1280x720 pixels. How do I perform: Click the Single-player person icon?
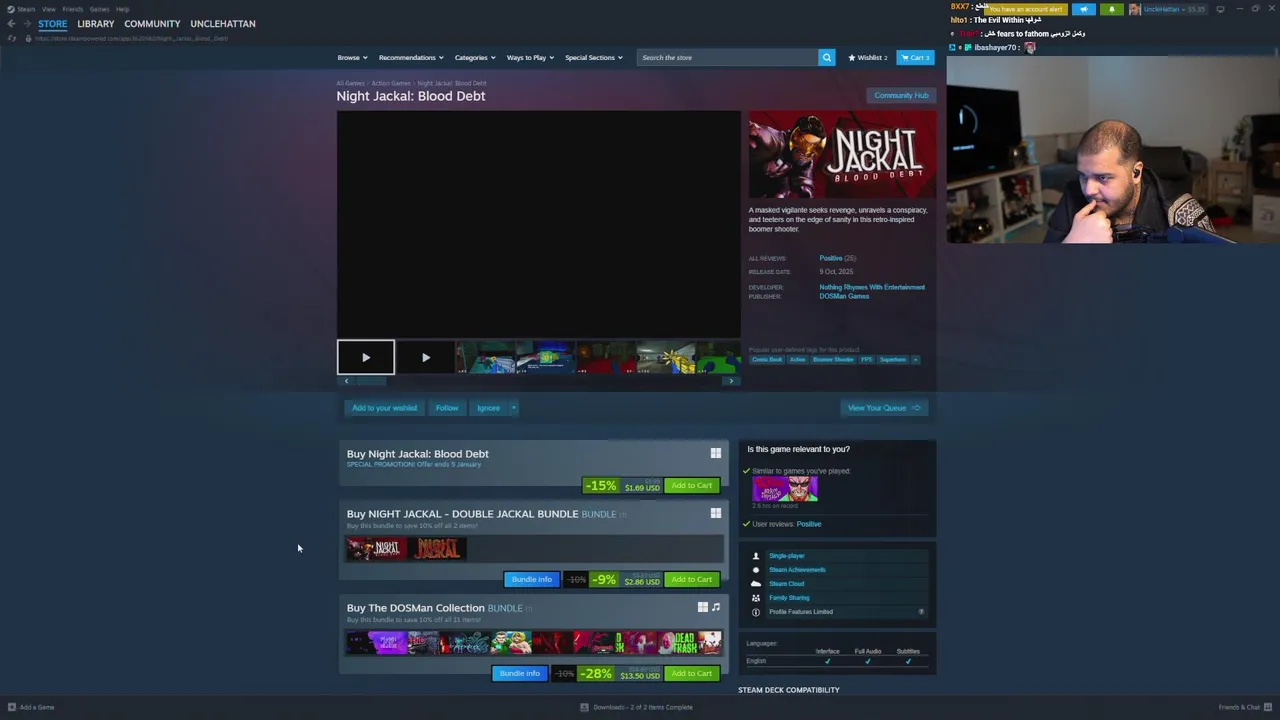pos(756,556)
